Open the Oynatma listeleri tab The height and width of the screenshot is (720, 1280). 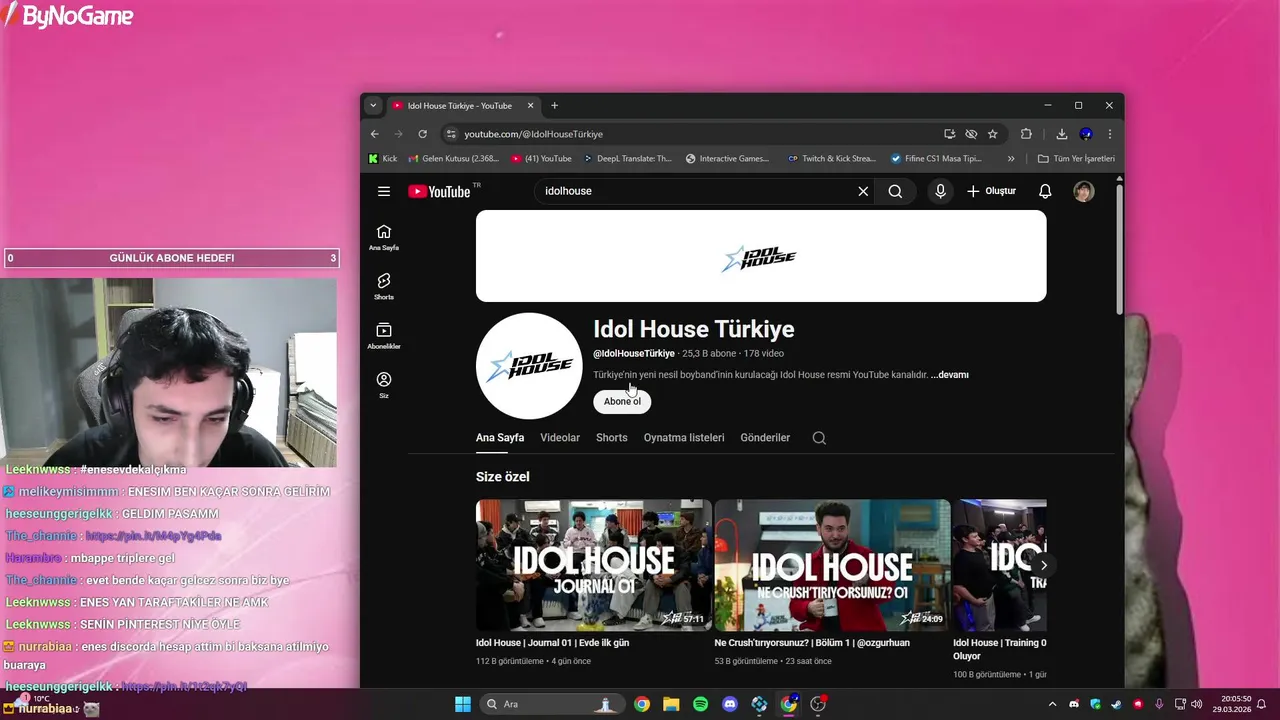(x=684, y=438)
